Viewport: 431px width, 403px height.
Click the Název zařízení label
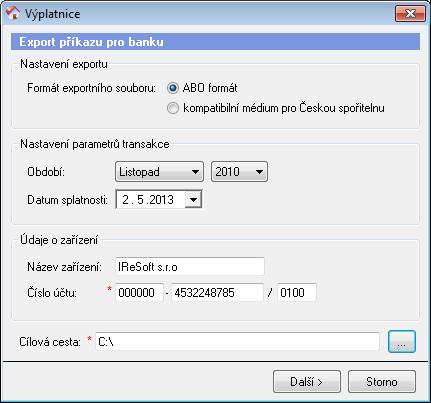pos(64,267)
